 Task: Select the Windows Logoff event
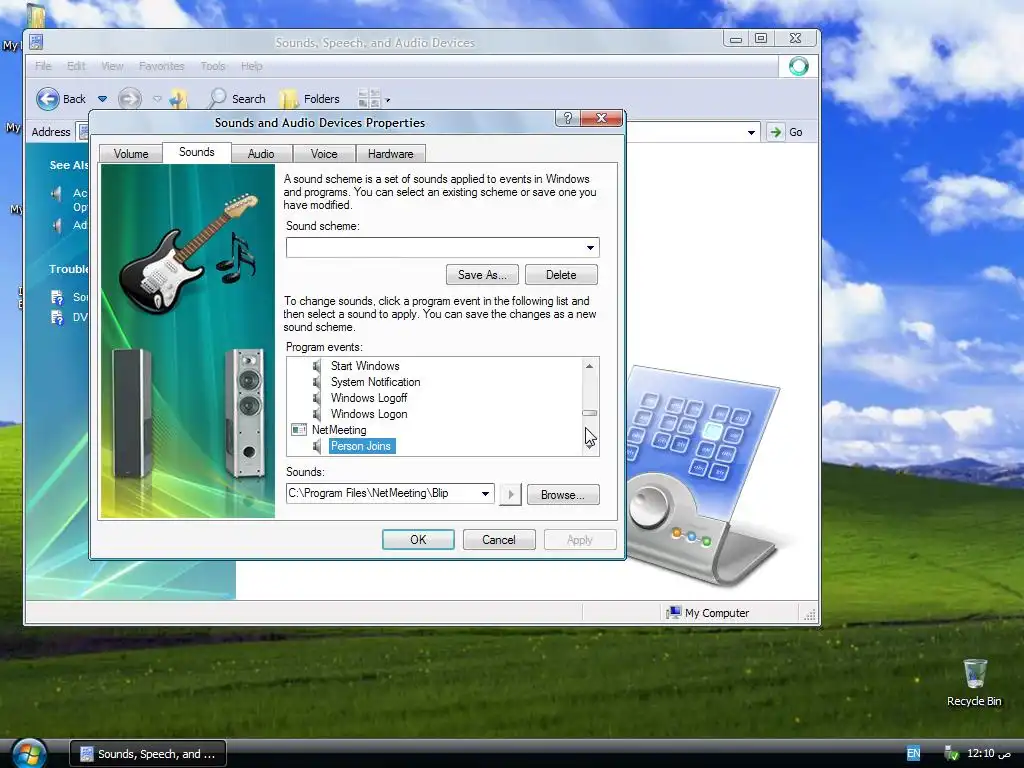(369, 398)
